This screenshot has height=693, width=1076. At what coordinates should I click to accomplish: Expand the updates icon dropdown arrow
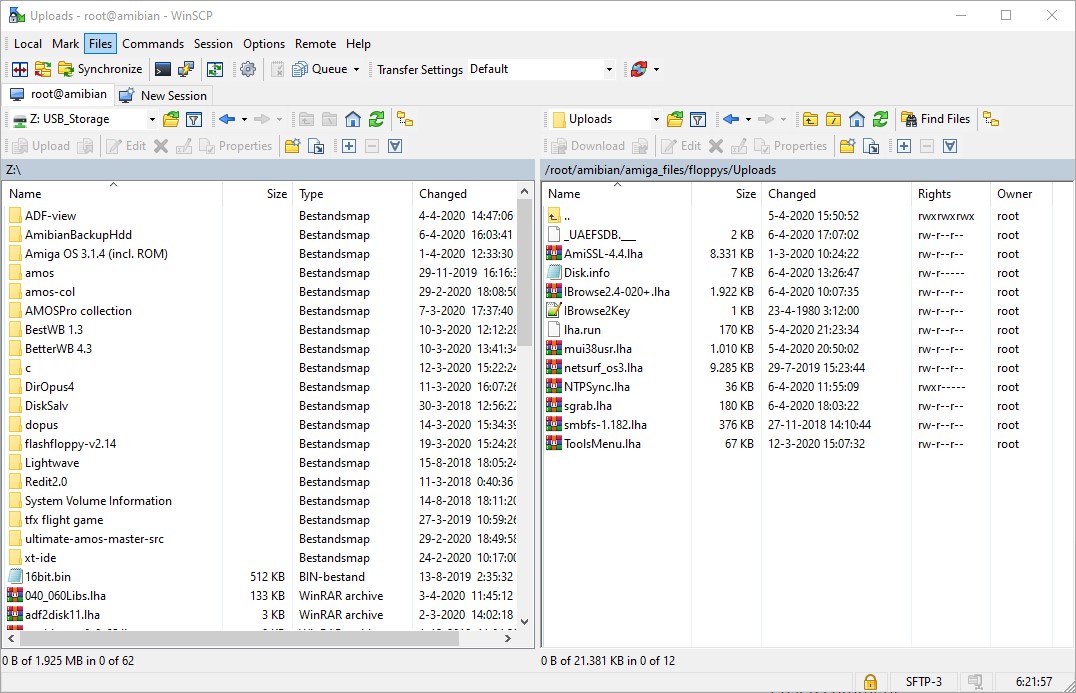(x=656, y=69)
